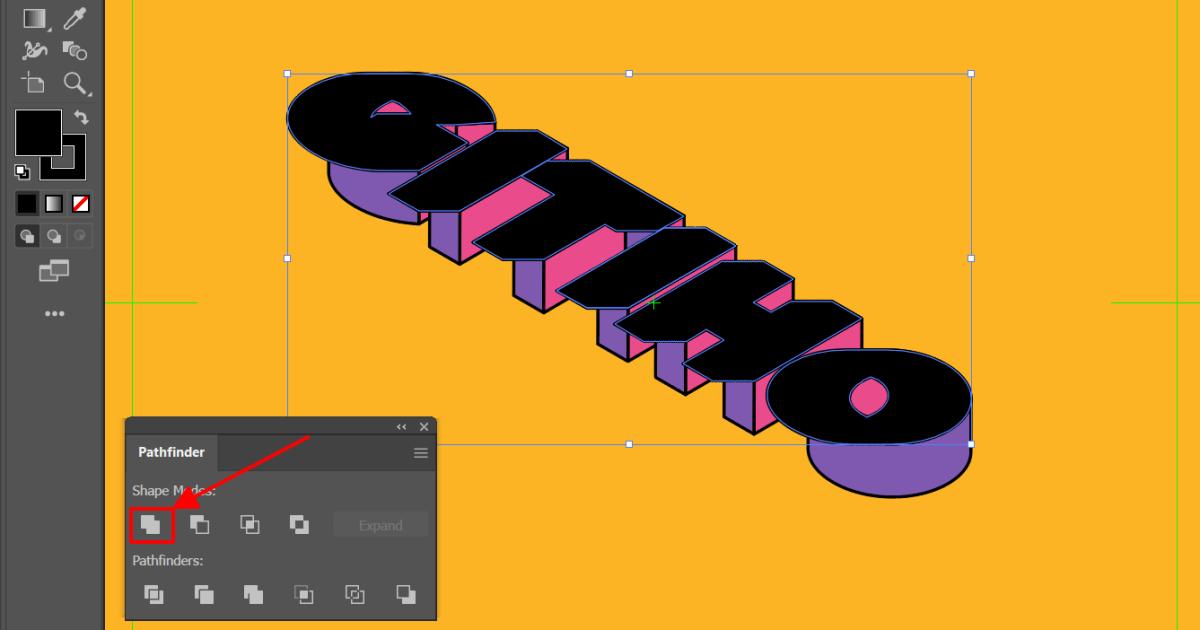
Task: Enable Draw Normal mode
Action: 27,237
